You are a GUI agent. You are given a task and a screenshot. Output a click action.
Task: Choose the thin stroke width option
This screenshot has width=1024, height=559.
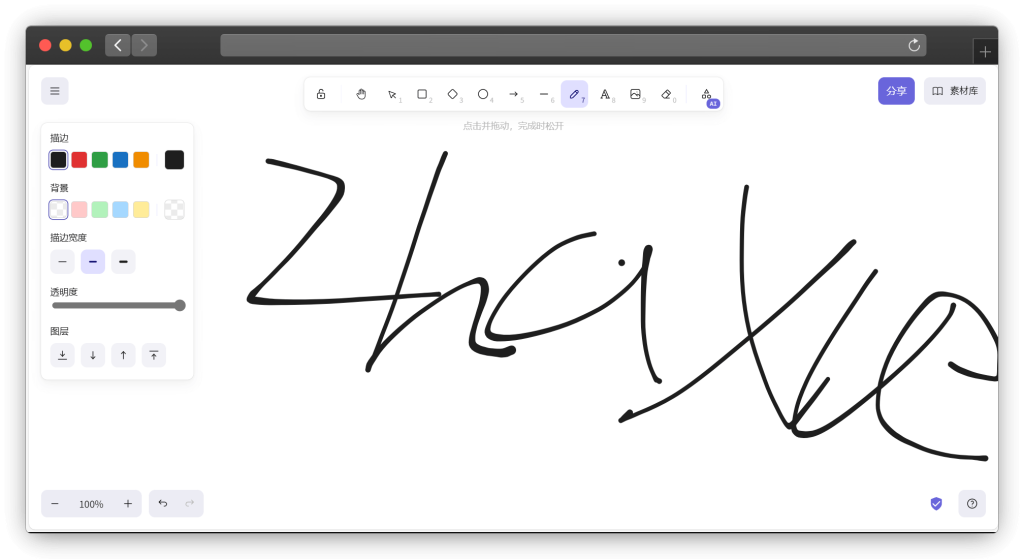62,262
